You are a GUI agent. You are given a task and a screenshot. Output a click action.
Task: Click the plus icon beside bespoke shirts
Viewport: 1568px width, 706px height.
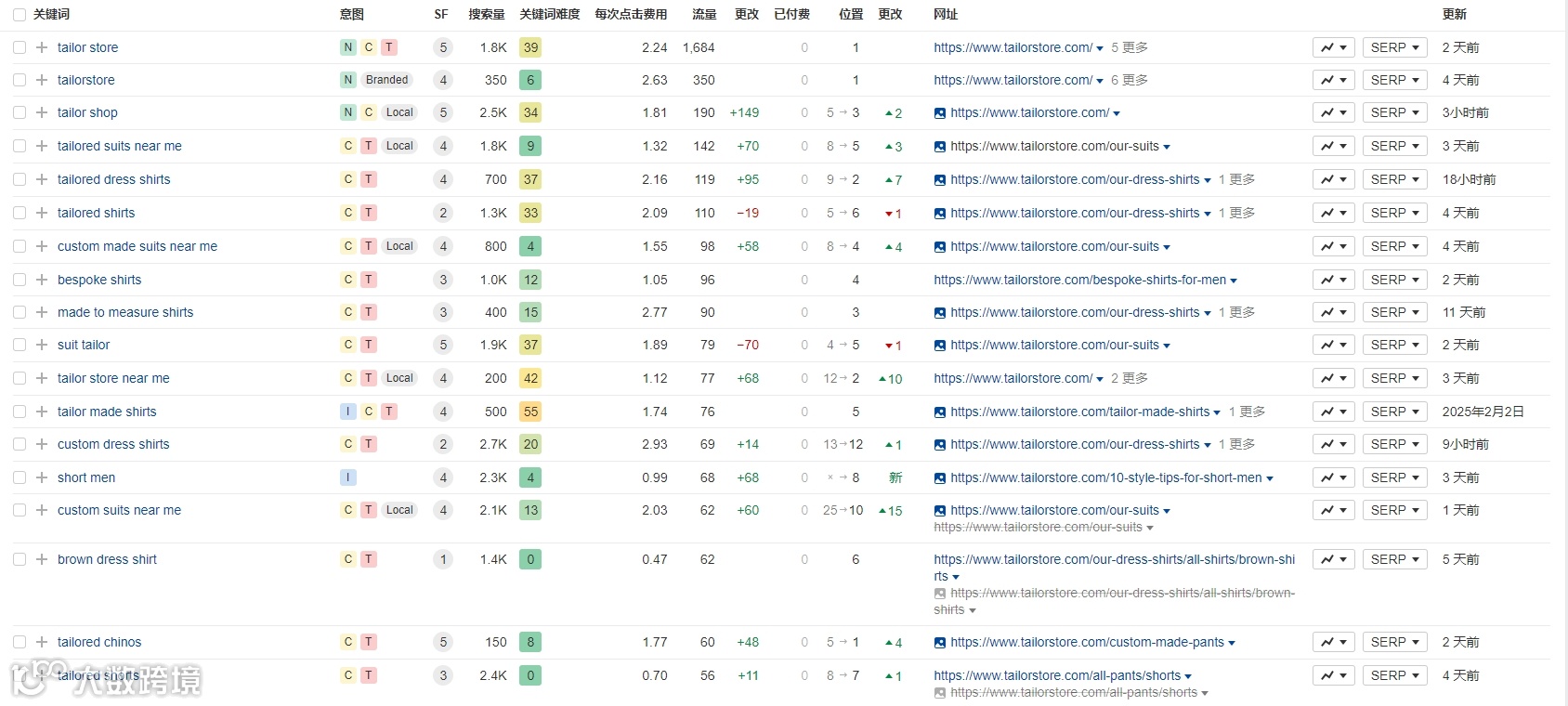point(42,280)
